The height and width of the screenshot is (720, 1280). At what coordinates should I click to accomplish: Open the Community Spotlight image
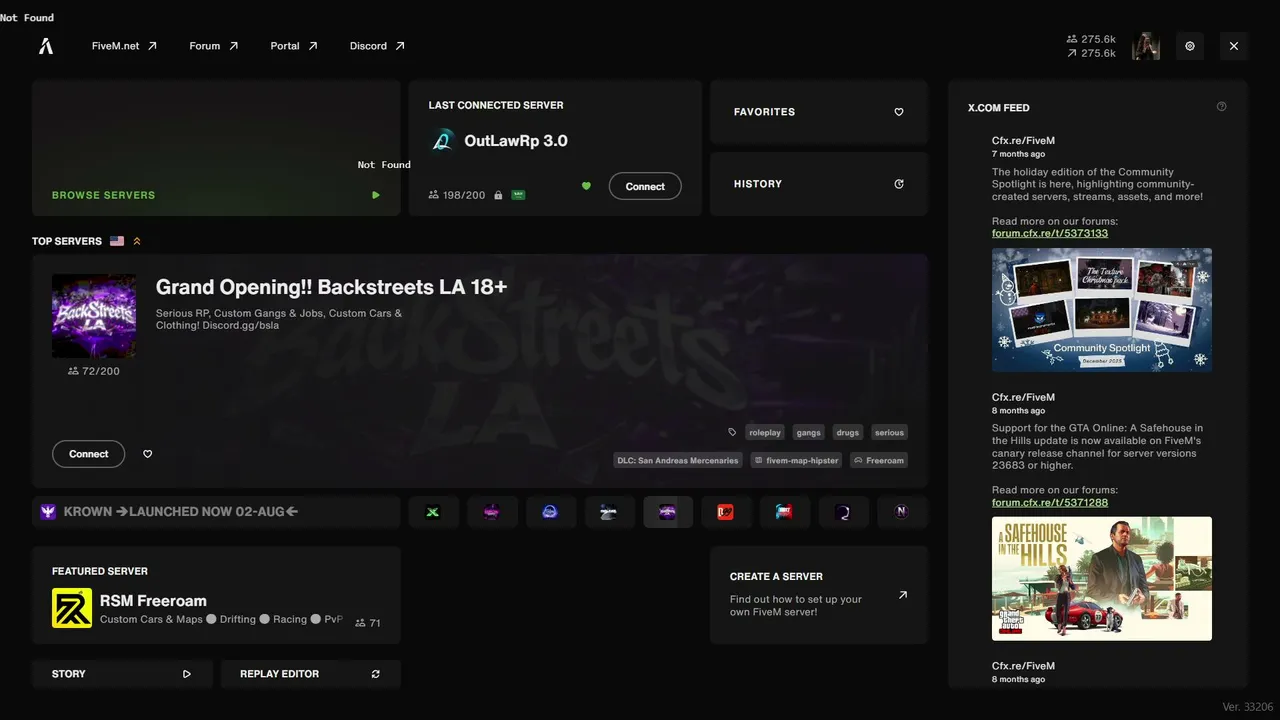1102,310
